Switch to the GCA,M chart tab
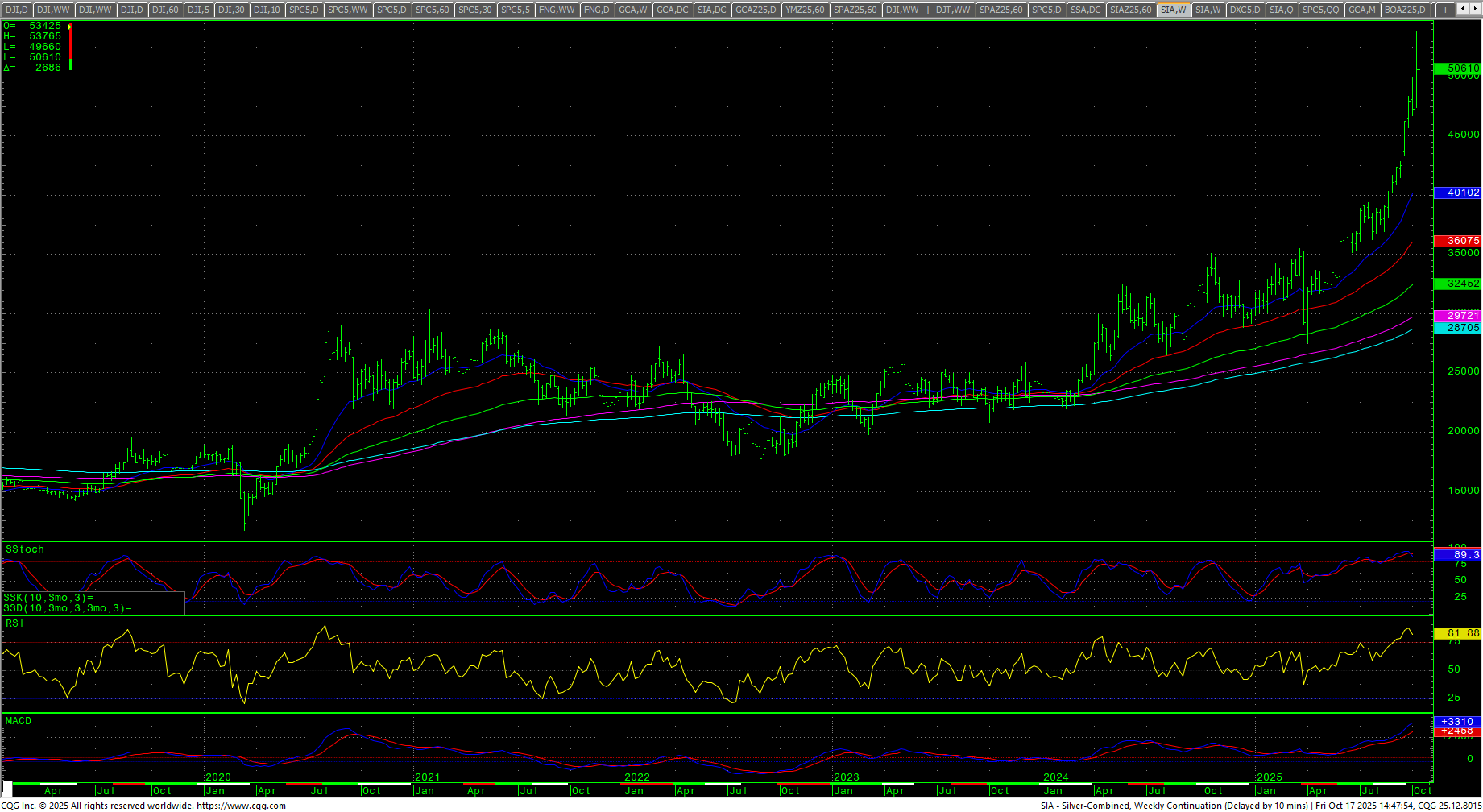The height and width of the screenshot is (812, 1483). [x=1362, y=10]
